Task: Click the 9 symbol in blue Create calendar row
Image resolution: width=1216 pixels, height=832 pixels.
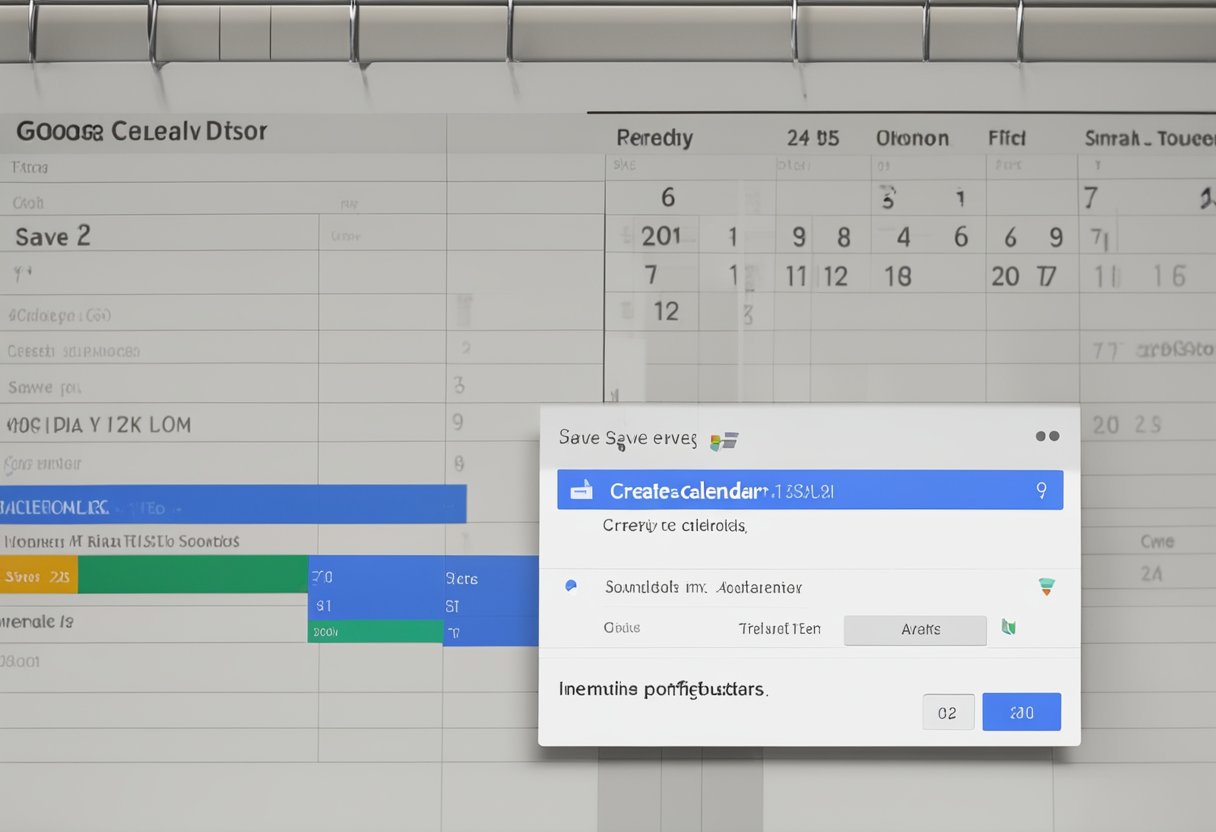Action: (1041, 490)
